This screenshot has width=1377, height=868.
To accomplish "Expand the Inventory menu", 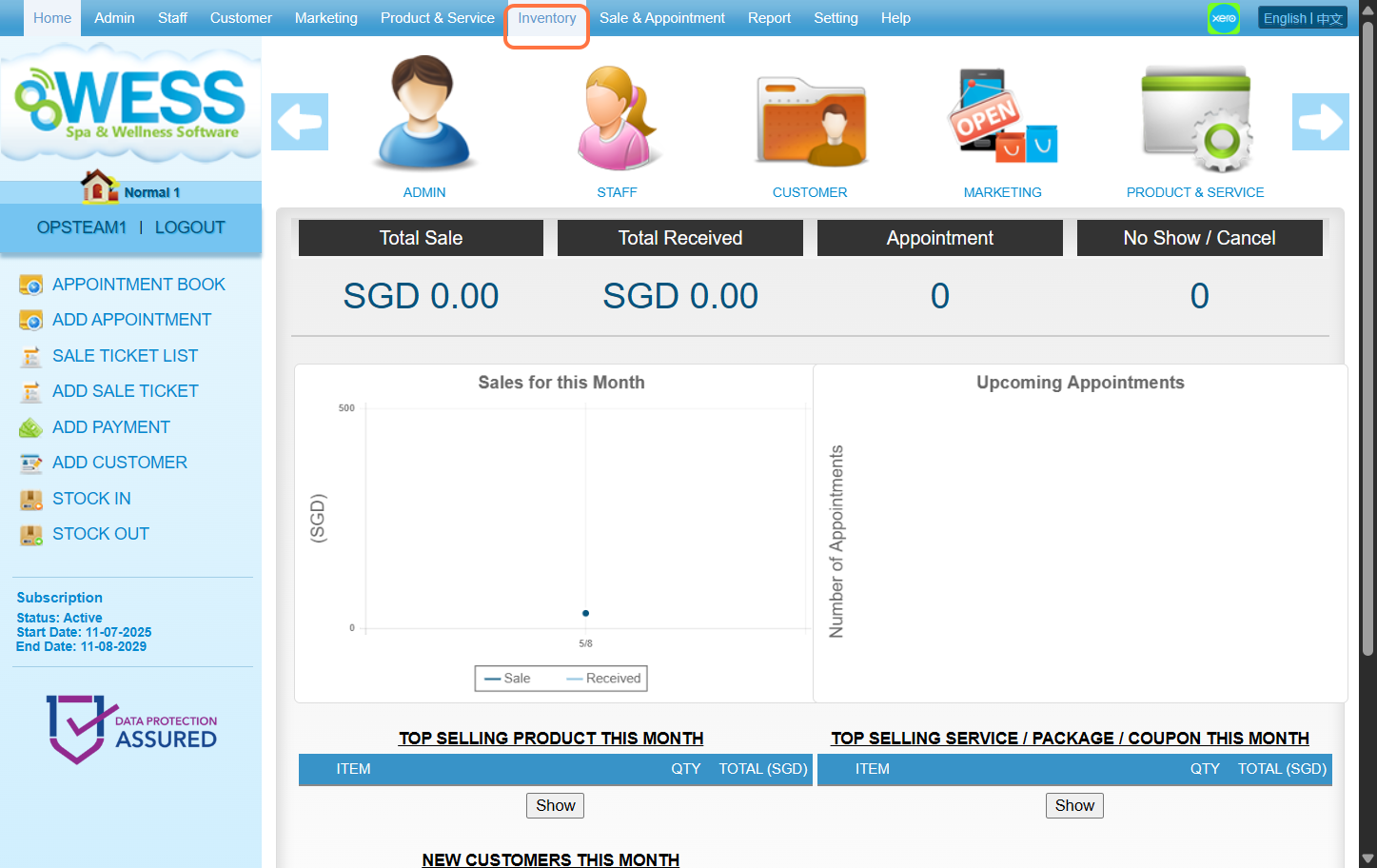I will tap(546, 18).
